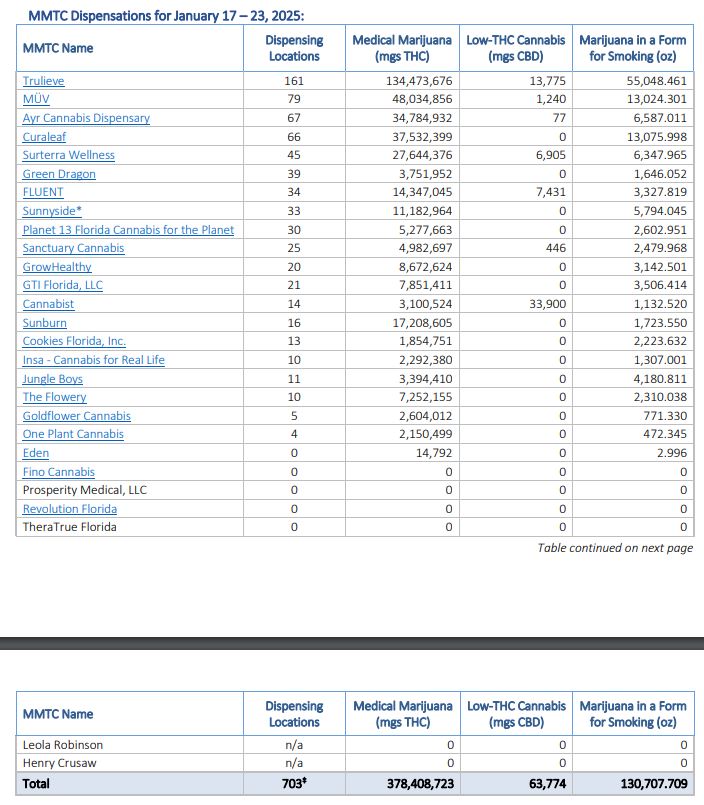Viewport: 704px width, 805px height.
Task: Click the Cannabist hyperlink
Action: tap(48, 304)
